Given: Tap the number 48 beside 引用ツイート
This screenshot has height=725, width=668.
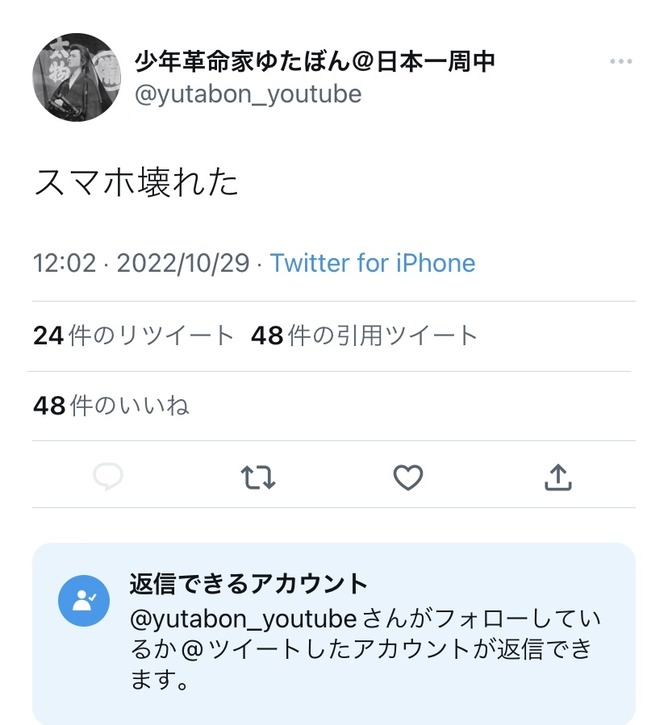Looking at the screenshot, I should click(267, 336).
